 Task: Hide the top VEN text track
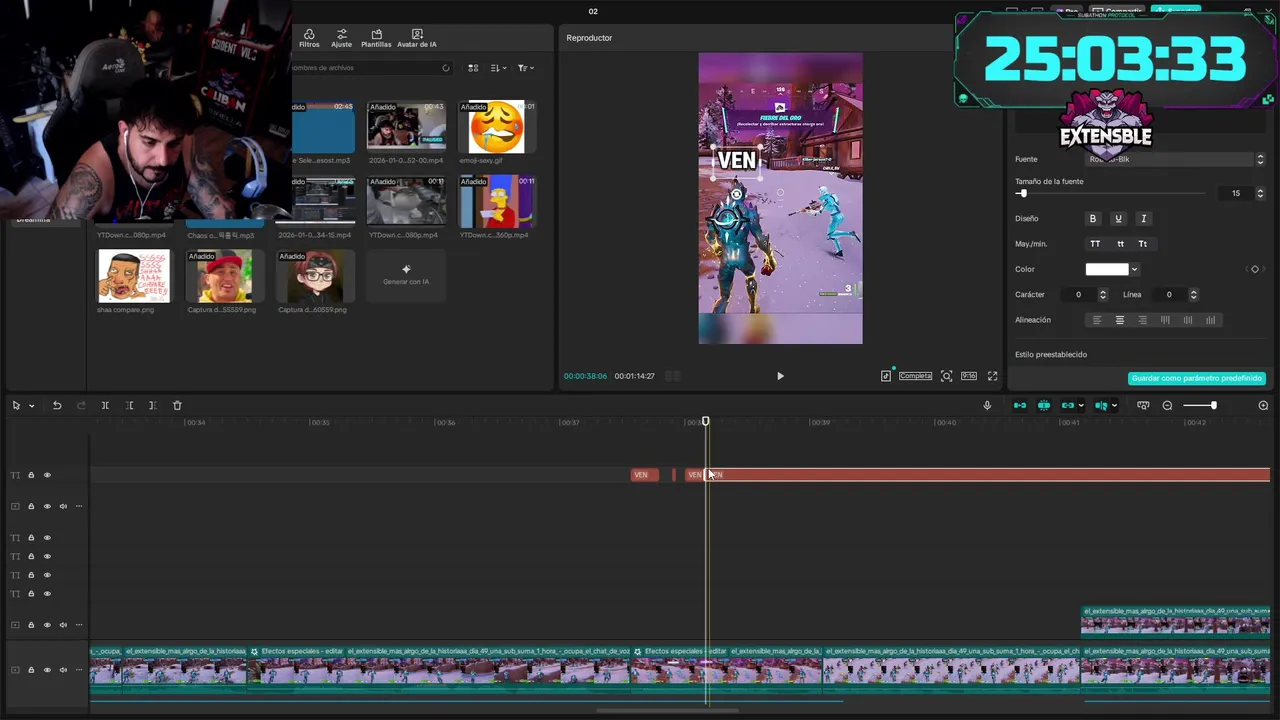(47, 475)
